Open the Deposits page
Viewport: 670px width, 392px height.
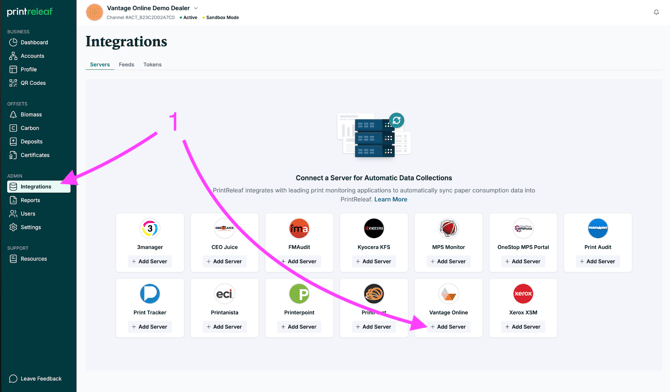(31, 141)
